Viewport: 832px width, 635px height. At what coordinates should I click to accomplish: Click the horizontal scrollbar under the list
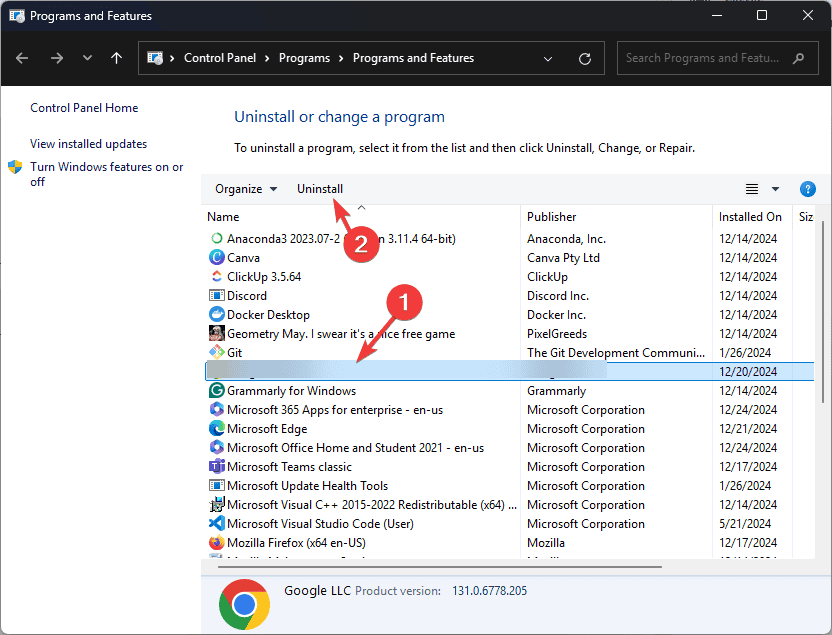pyautogui.click(x=439, y=567)
